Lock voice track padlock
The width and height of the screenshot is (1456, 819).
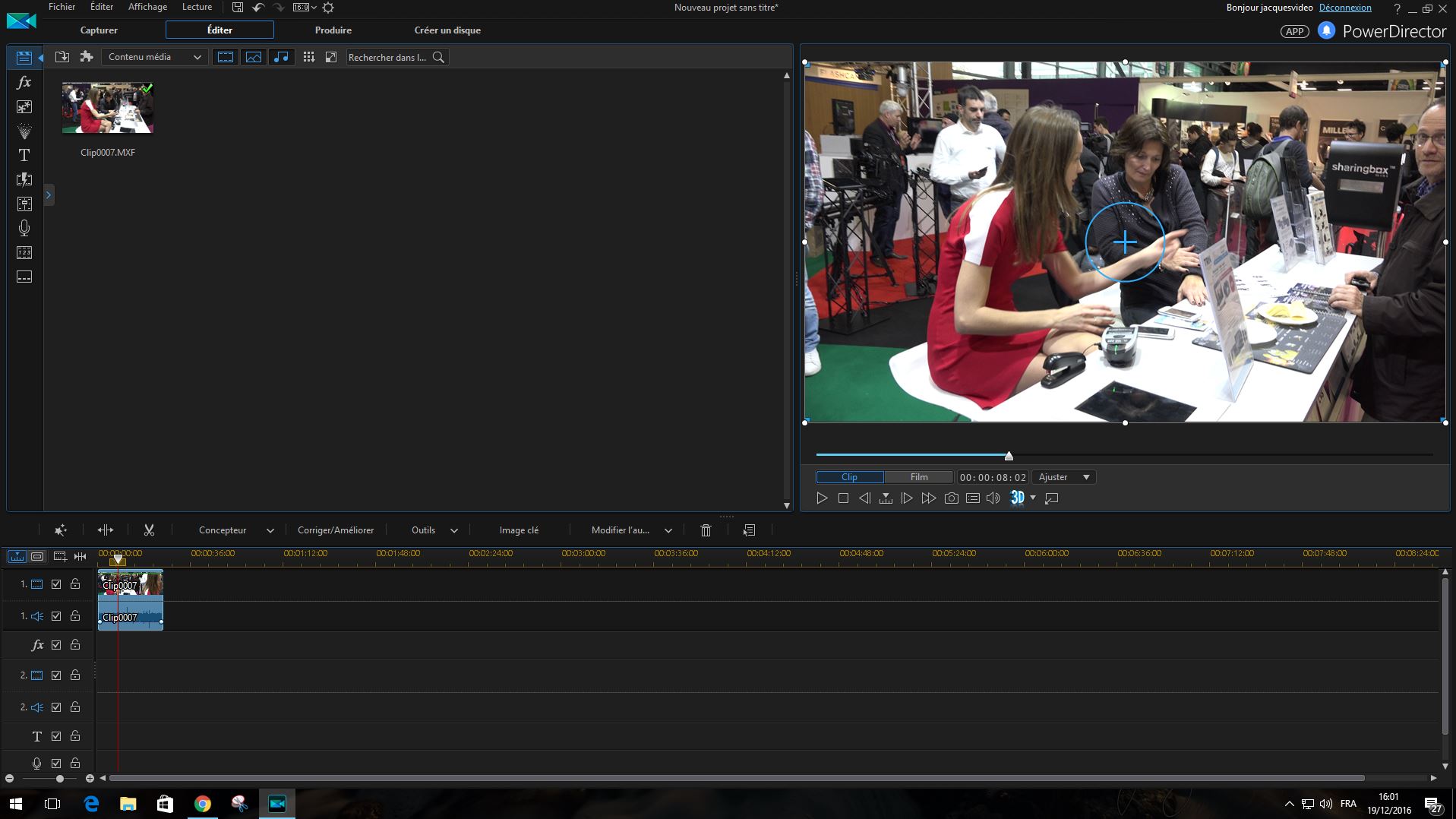(x=75, y=763)
